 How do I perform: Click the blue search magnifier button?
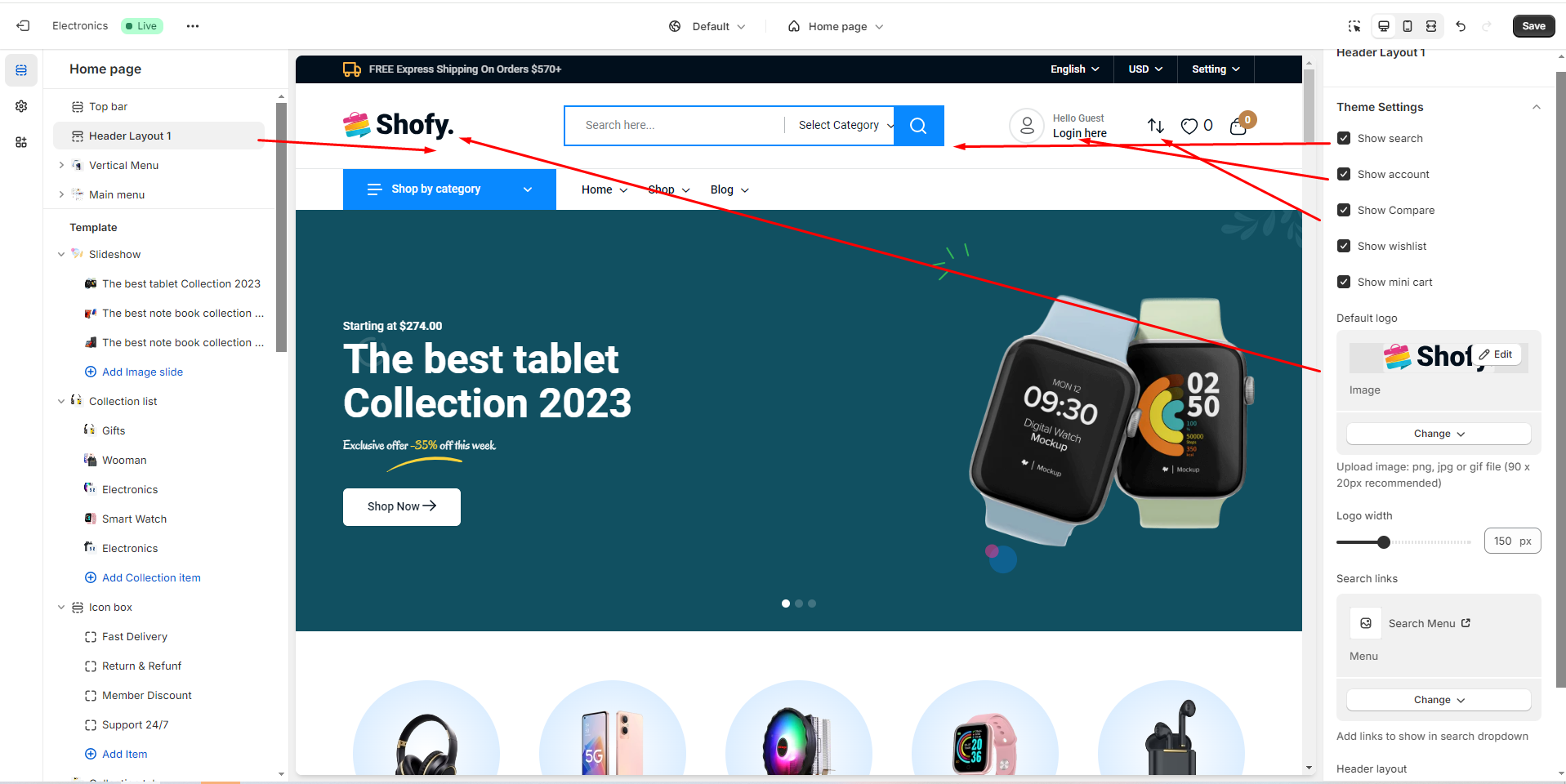[x=919, y=125]
